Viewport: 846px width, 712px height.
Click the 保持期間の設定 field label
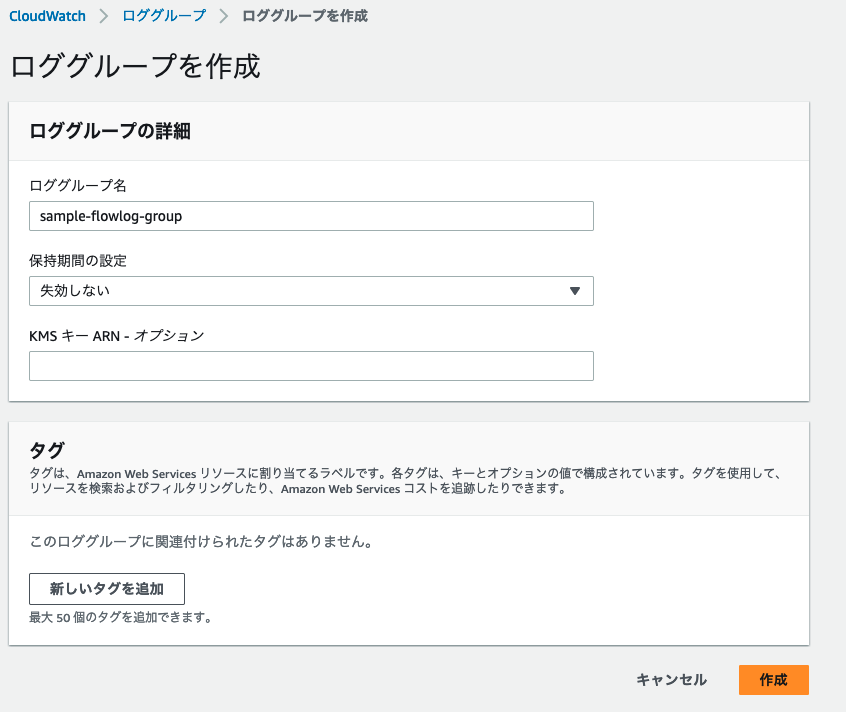click(x=78, y=260)
